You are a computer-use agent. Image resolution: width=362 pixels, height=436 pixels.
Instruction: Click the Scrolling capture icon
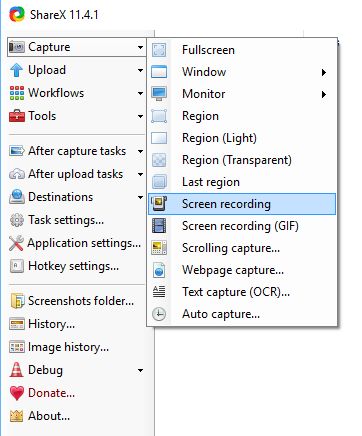(x=159, y=248)
